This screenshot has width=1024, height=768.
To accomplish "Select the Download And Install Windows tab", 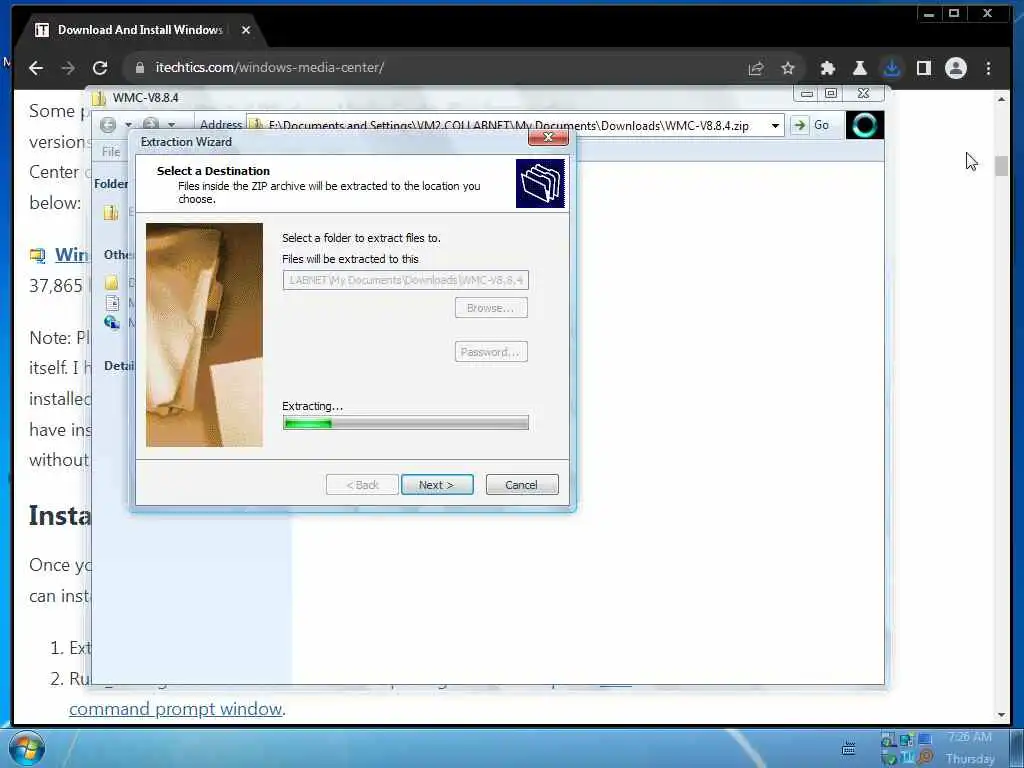I will [140, 30].
